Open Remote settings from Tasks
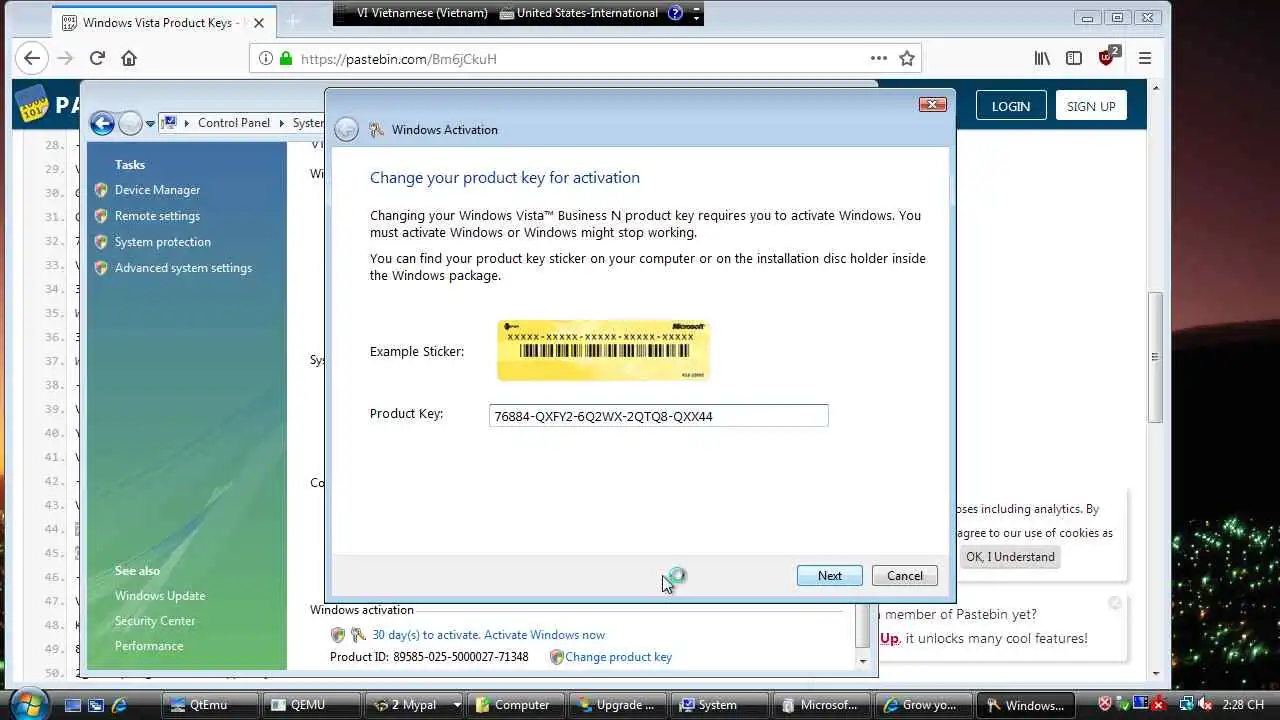Viewport: 1280px width, 720px height. (157, 216)
